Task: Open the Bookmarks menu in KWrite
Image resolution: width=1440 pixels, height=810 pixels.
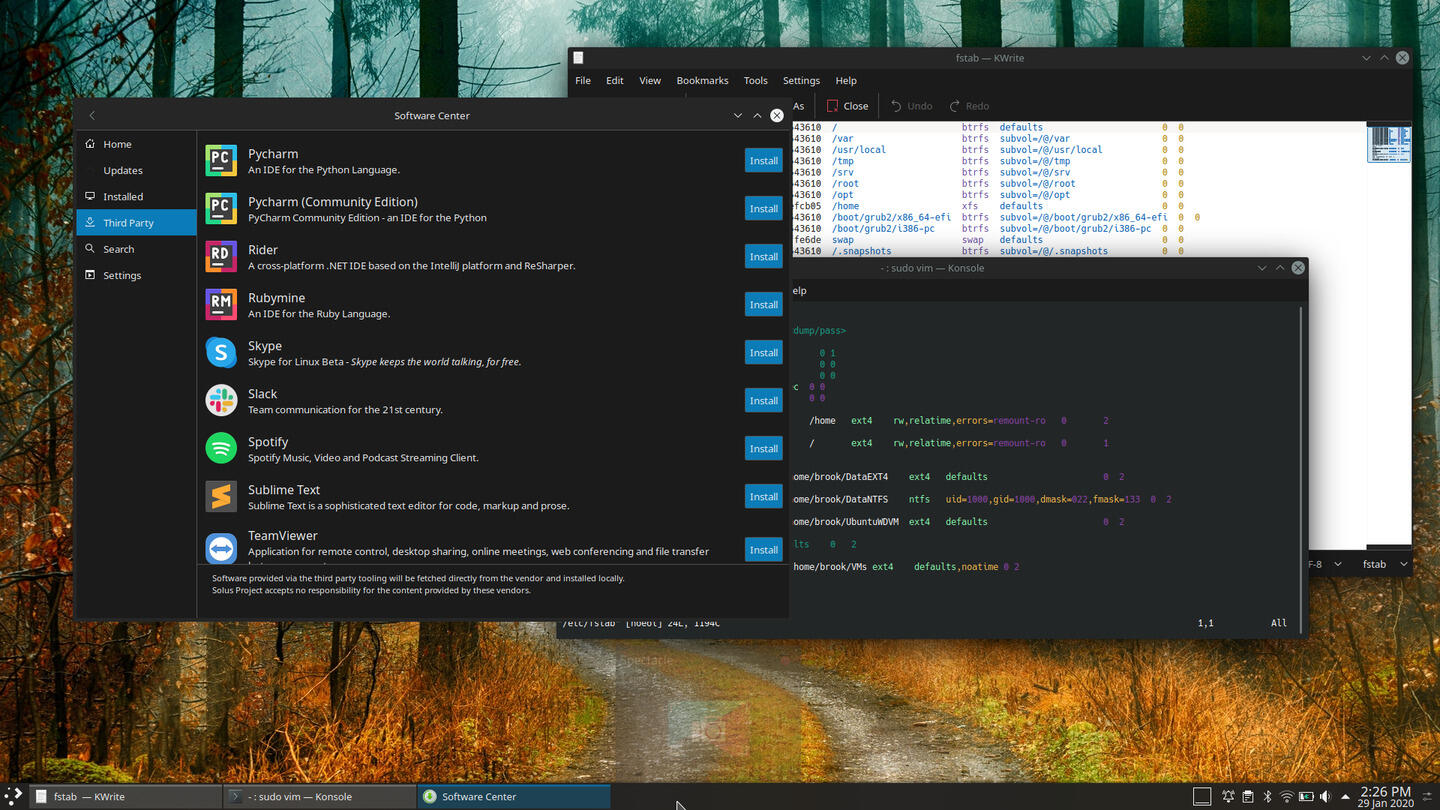Action: 702,80
